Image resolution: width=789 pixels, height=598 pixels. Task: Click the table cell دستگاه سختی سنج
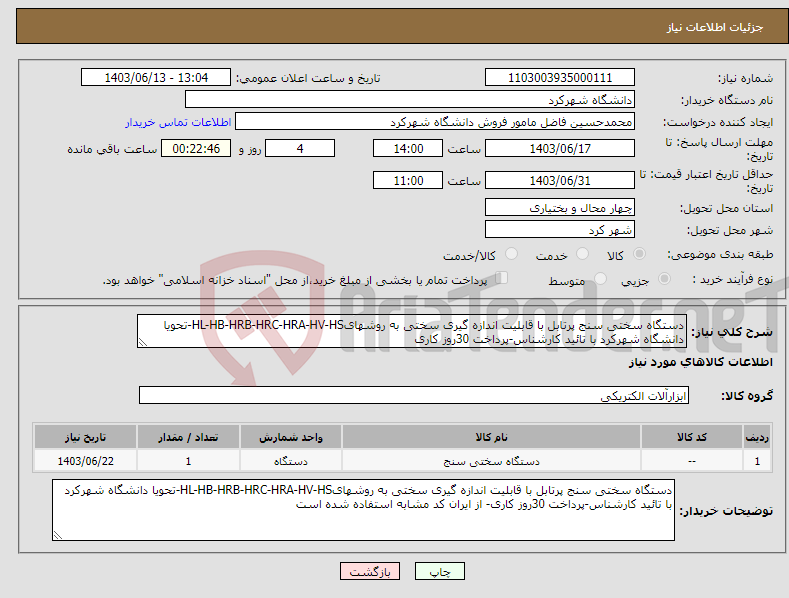pos(491,461)
